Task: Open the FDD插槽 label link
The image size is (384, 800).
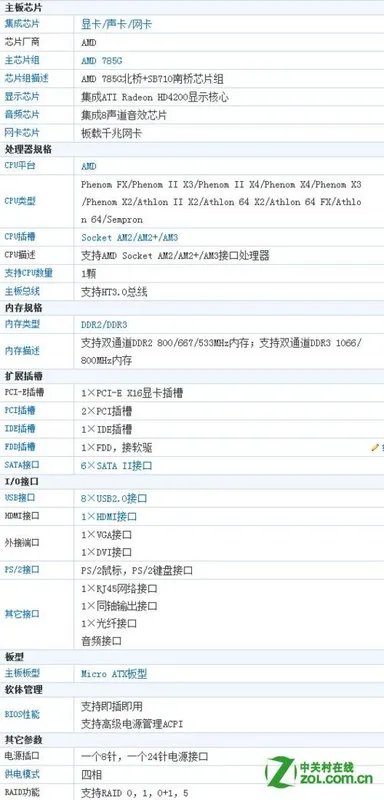Action: pos(20,447)
